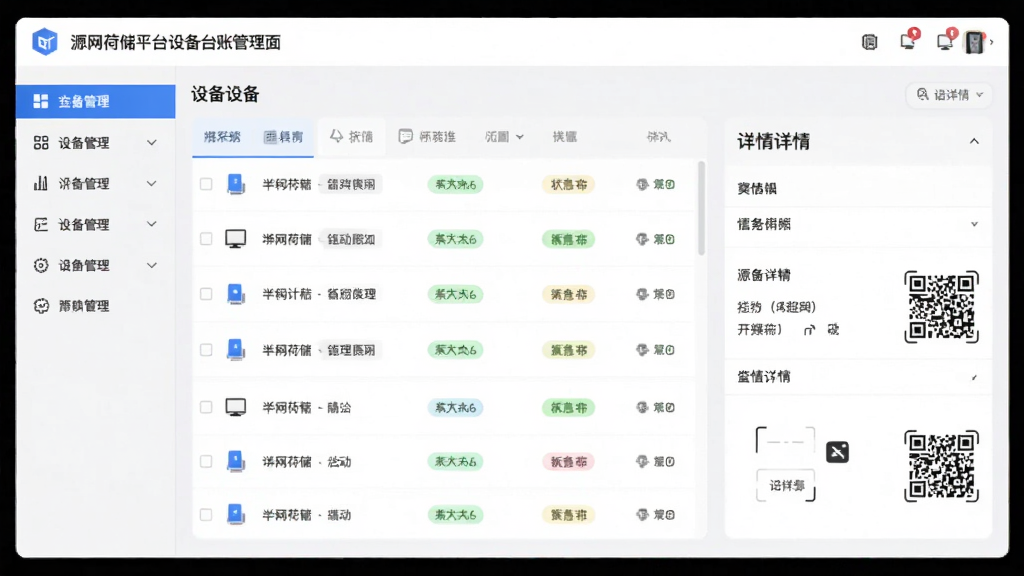Click the action icon ending the fourth row
The image size is (1024, 576).
(x=656, y=350)
